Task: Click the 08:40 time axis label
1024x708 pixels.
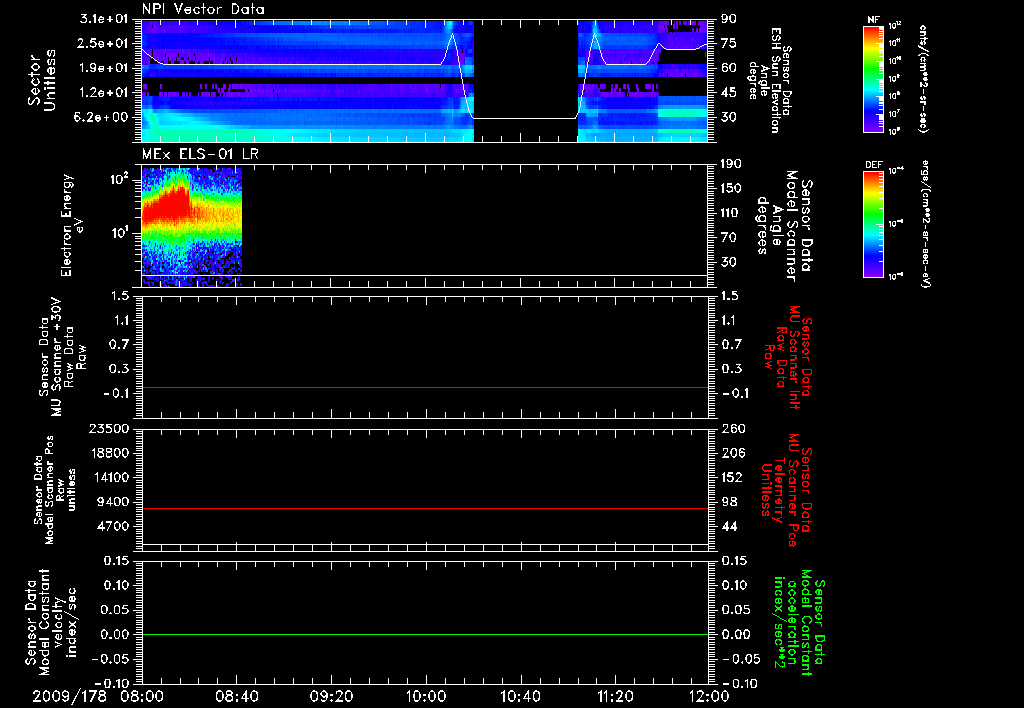Action: [x=236, y=697]
